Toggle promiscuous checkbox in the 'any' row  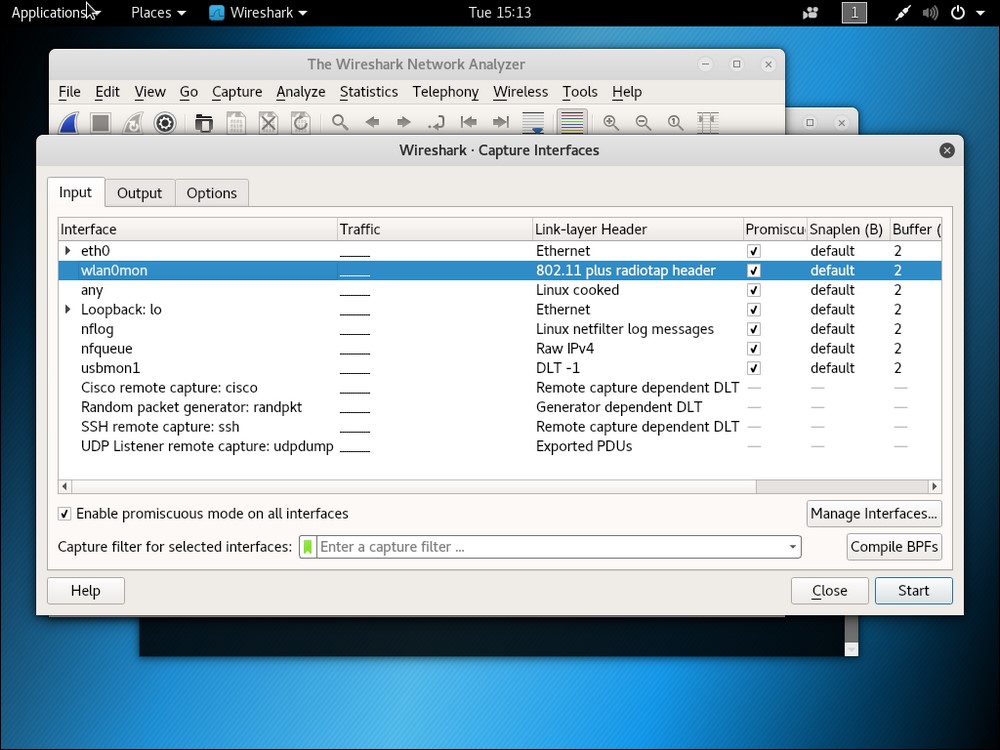(753, 290)
